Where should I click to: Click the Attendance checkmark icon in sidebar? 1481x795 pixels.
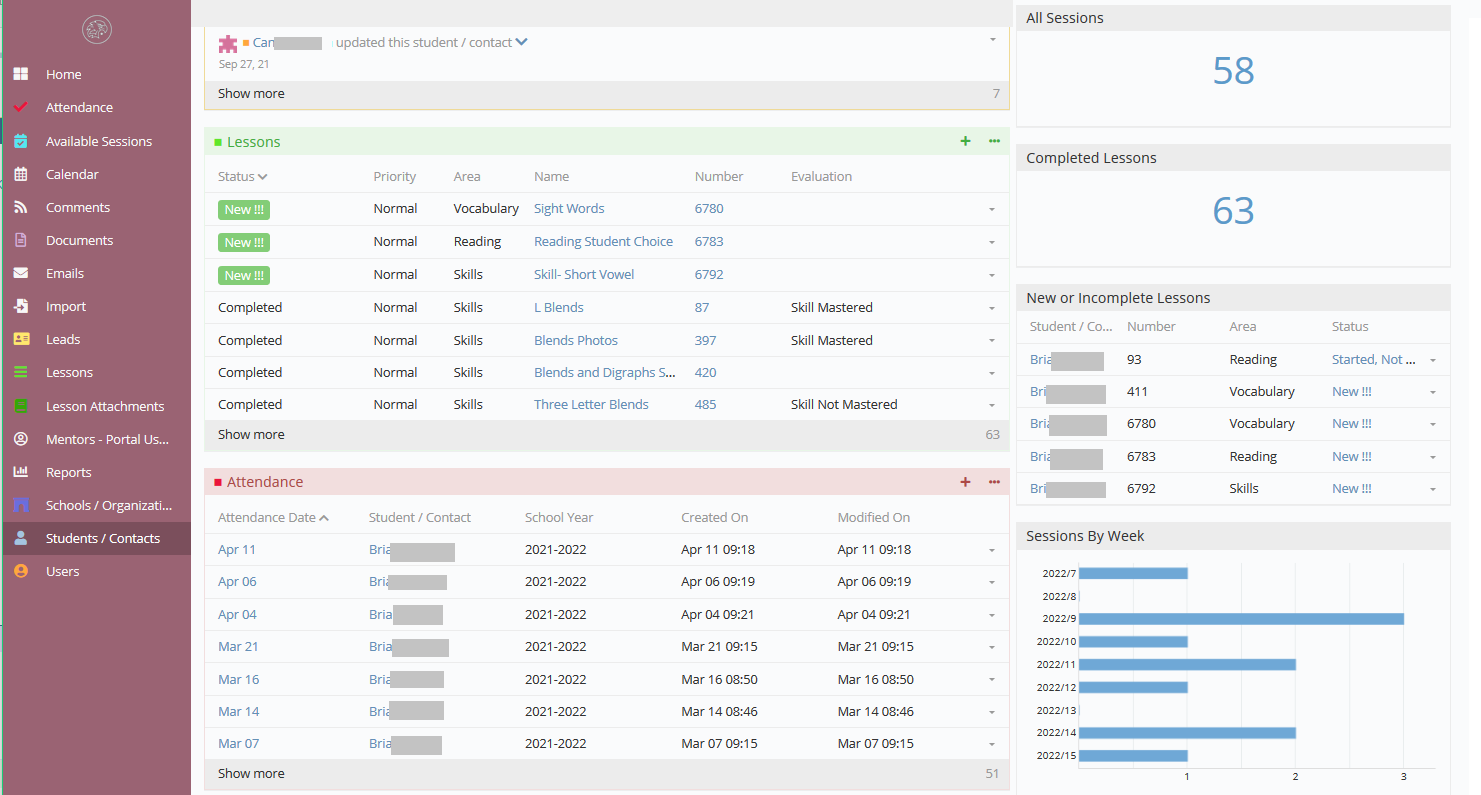21,108
